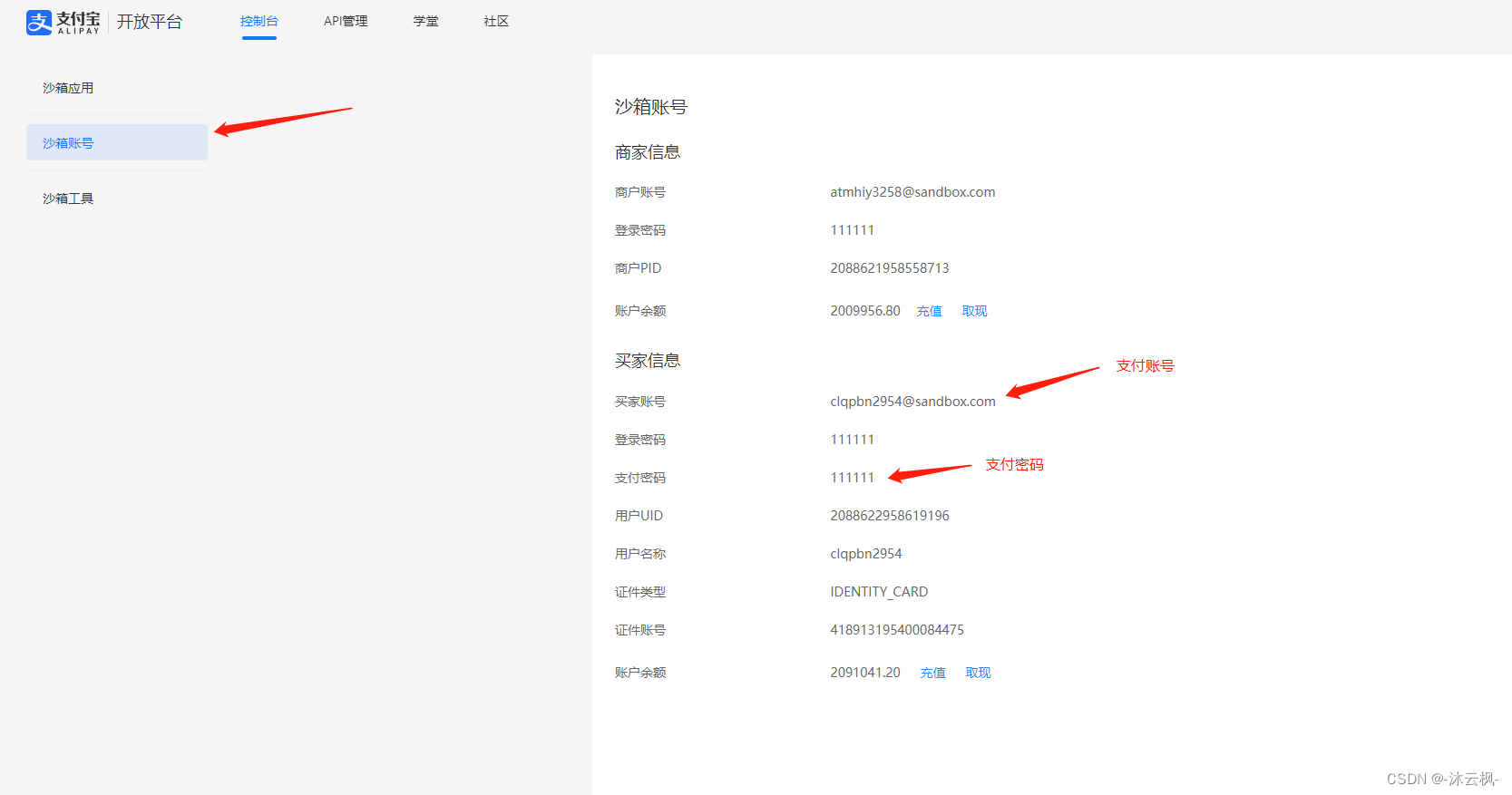Select buyer balance 2091041.20
This screenshot has width=1512, height=795.
tap(865, 673)
